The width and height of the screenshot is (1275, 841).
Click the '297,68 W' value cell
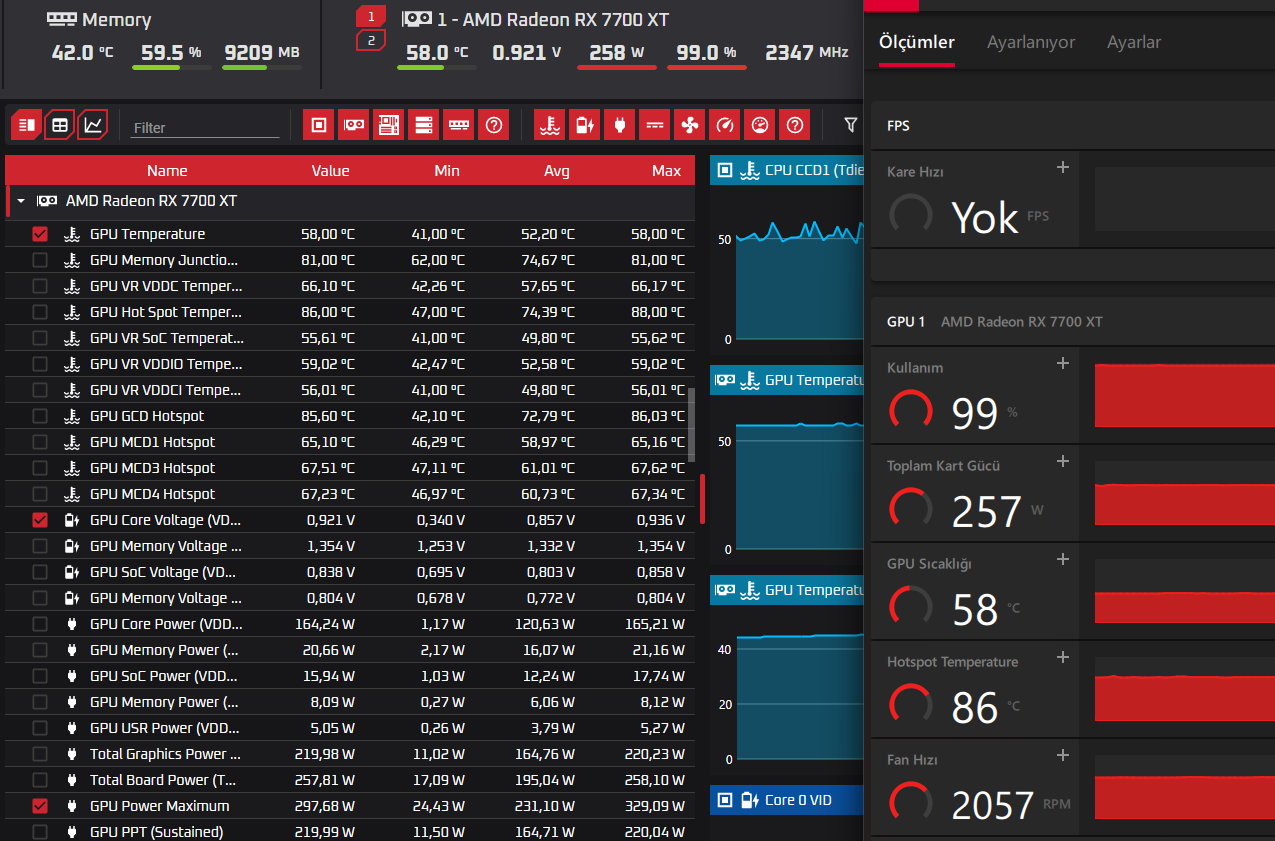(x=327, y=806)
